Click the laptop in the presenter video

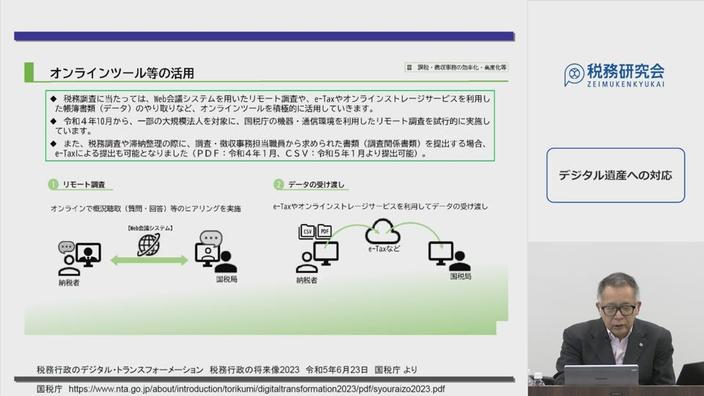pyautogui.click(x=601, y=375)
